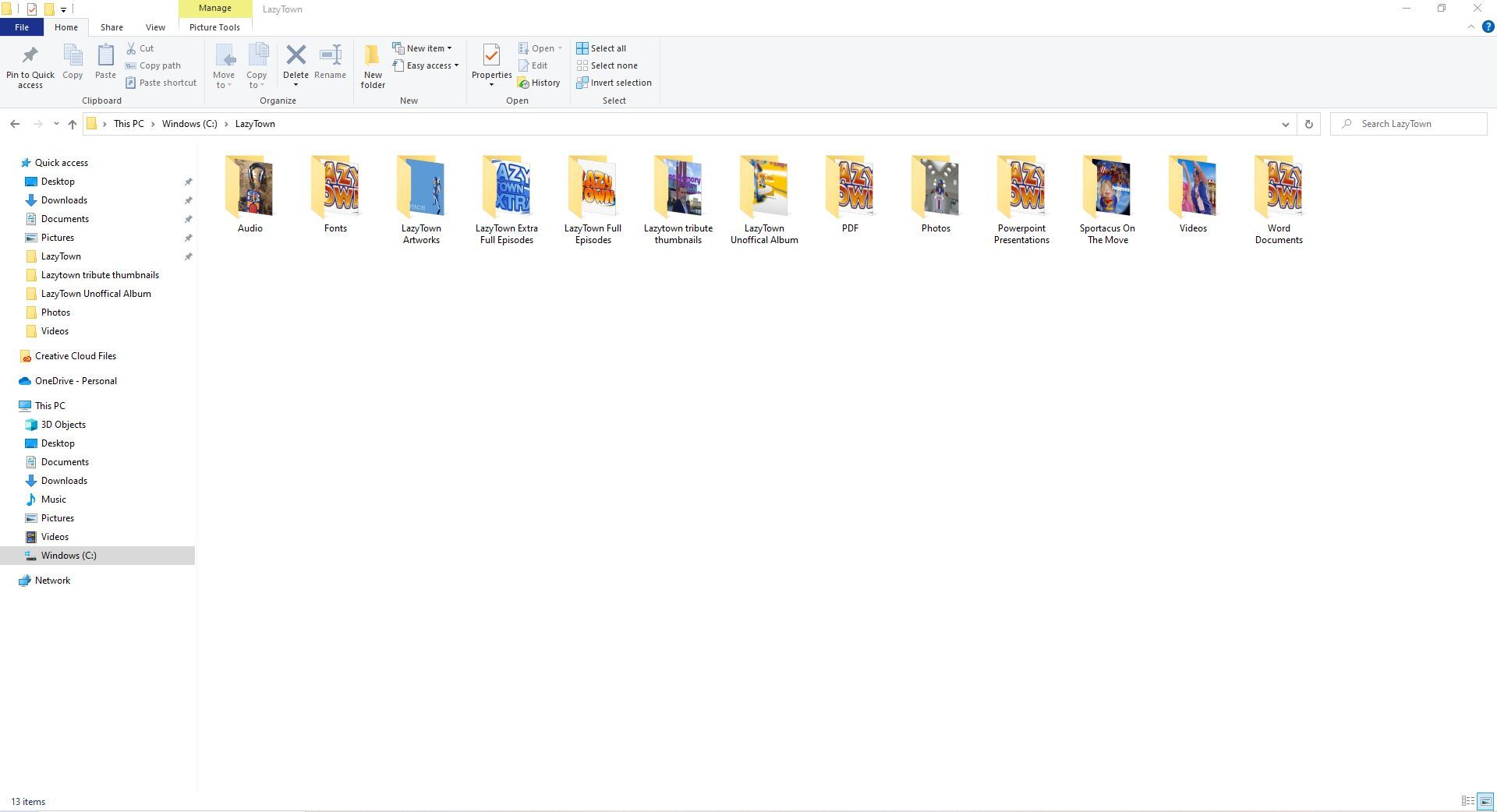Switch to Details view in status bar
The height and width of the screenshot is (812, 1497).
(x=1467, y=801)
